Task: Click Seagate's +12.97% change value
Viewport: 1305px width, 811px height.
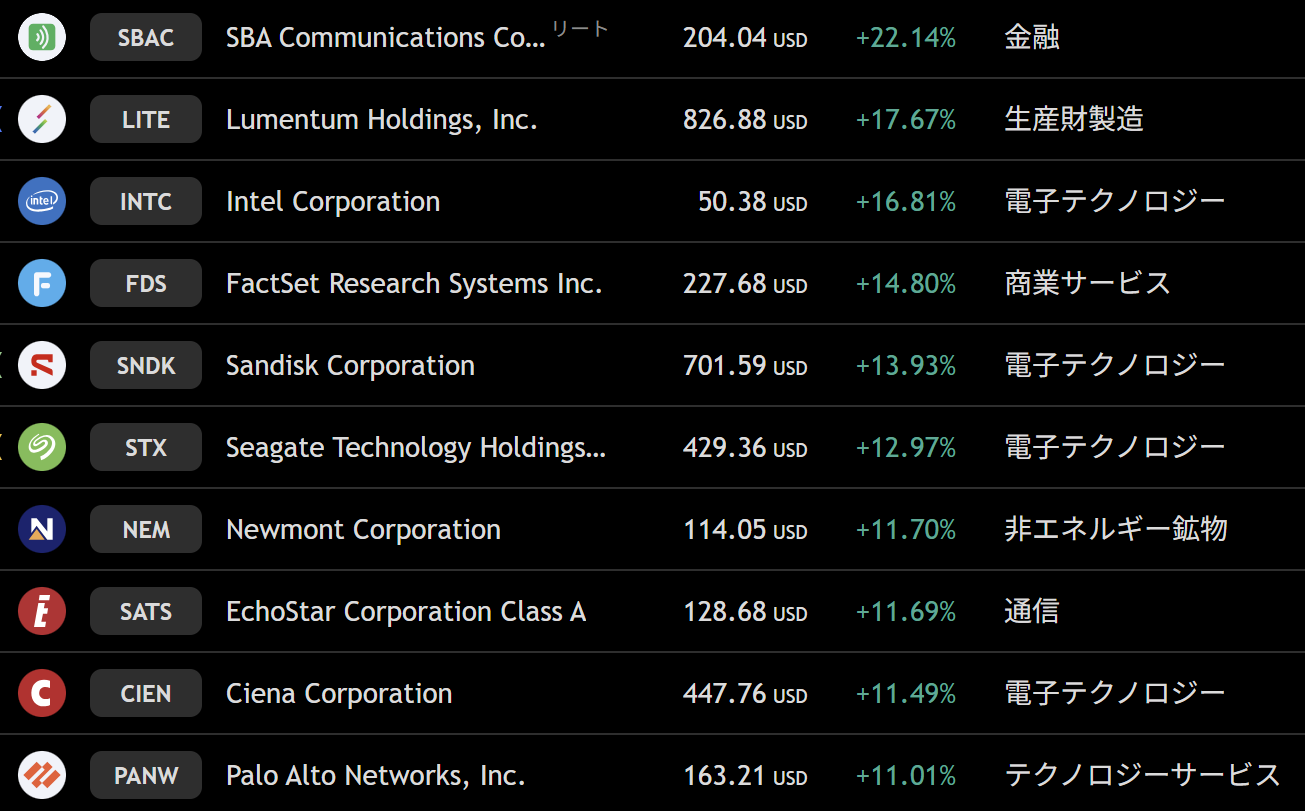Action: pyautogui.click(x=906, y=448)
